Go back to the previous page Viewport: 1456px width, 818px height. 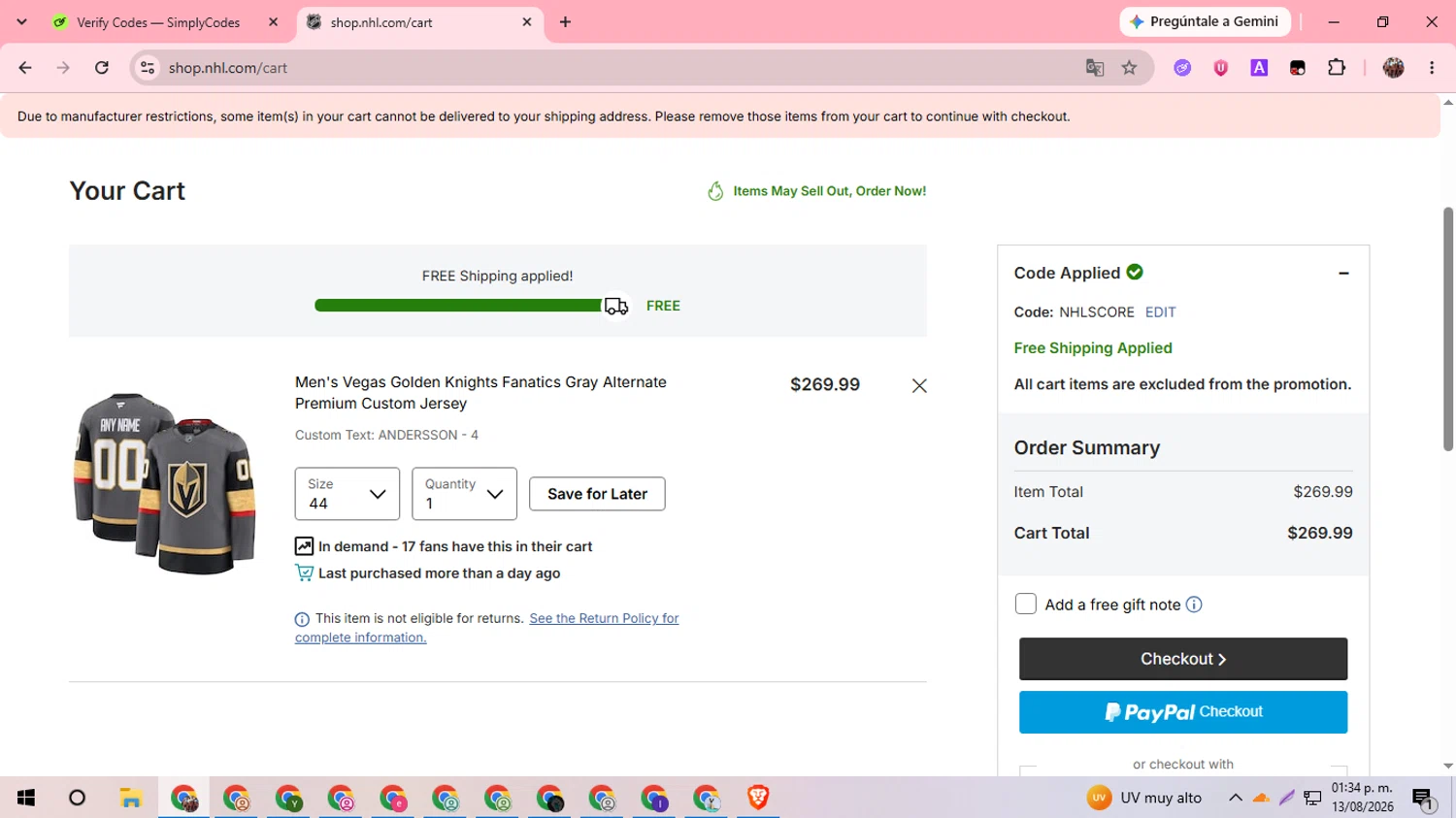pos(25,68)
